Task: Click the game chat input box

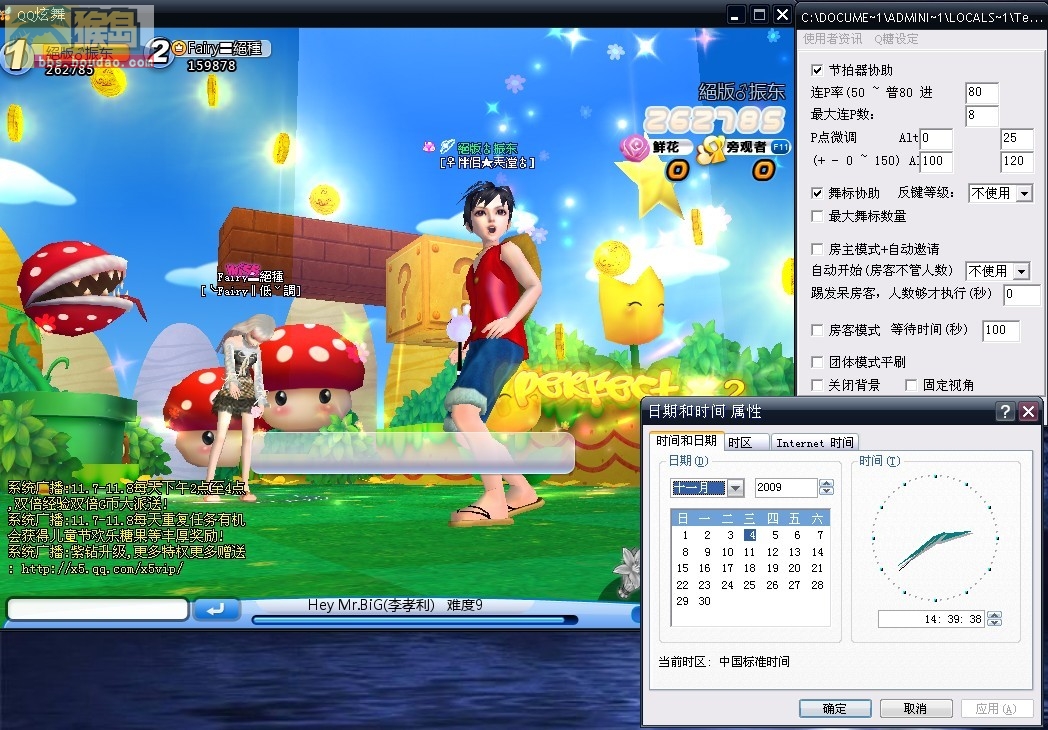Action: (98, 609)
